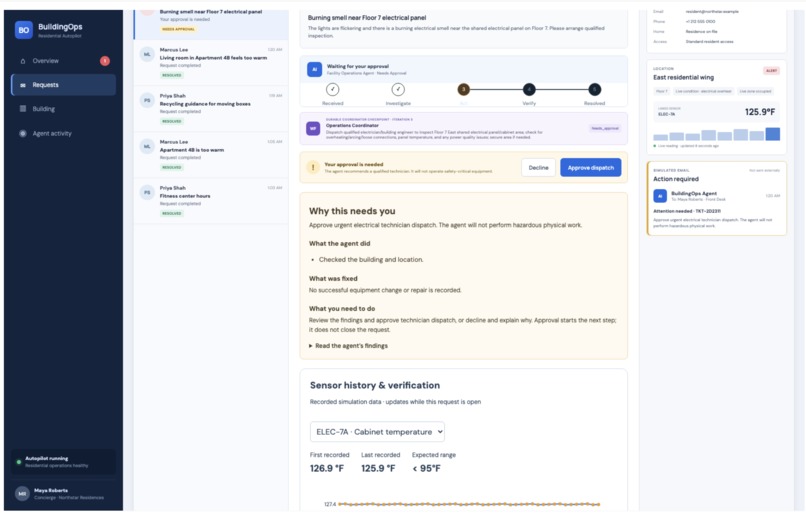Click the yellow NEEDS APPROVAL badge
Viewport: 806px width, 517px height.
178,29
